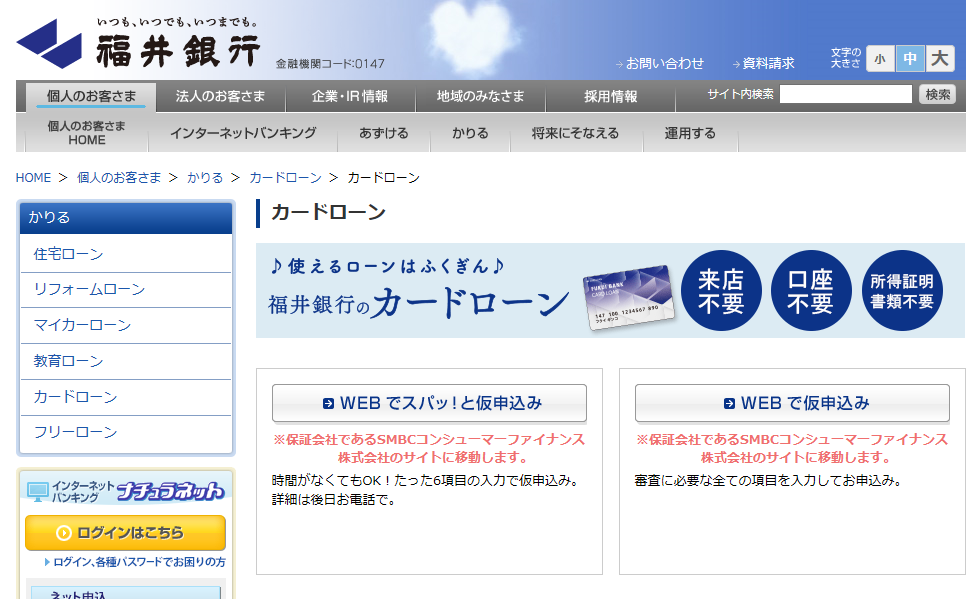Screen dimensions: 980x599
Task: Click the 来店不要 circle badge
Action: coord(721,291)
